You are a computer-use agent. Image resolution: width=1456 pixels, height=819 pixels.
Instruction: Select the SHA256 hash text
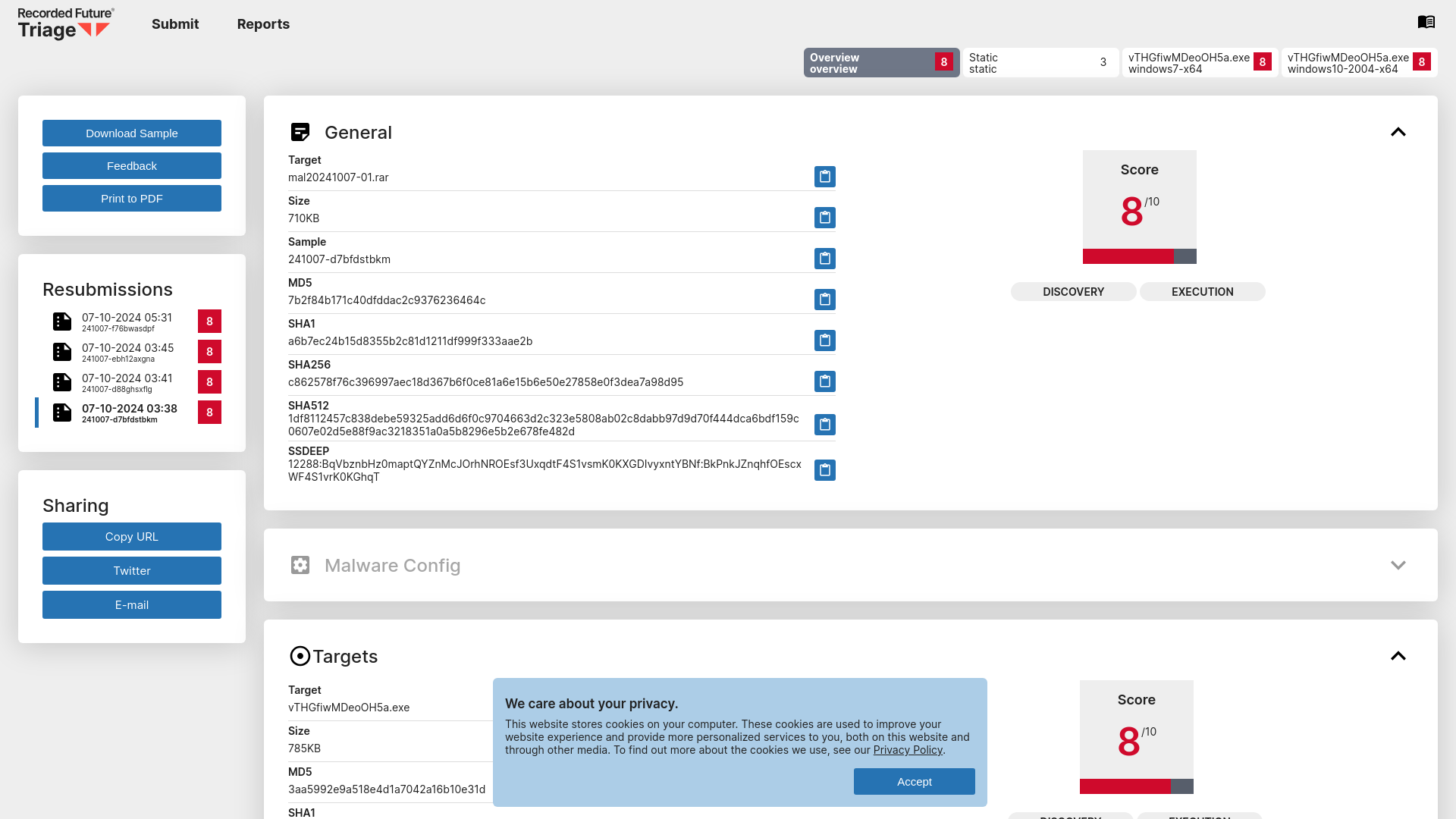click(x=485, y=382)
